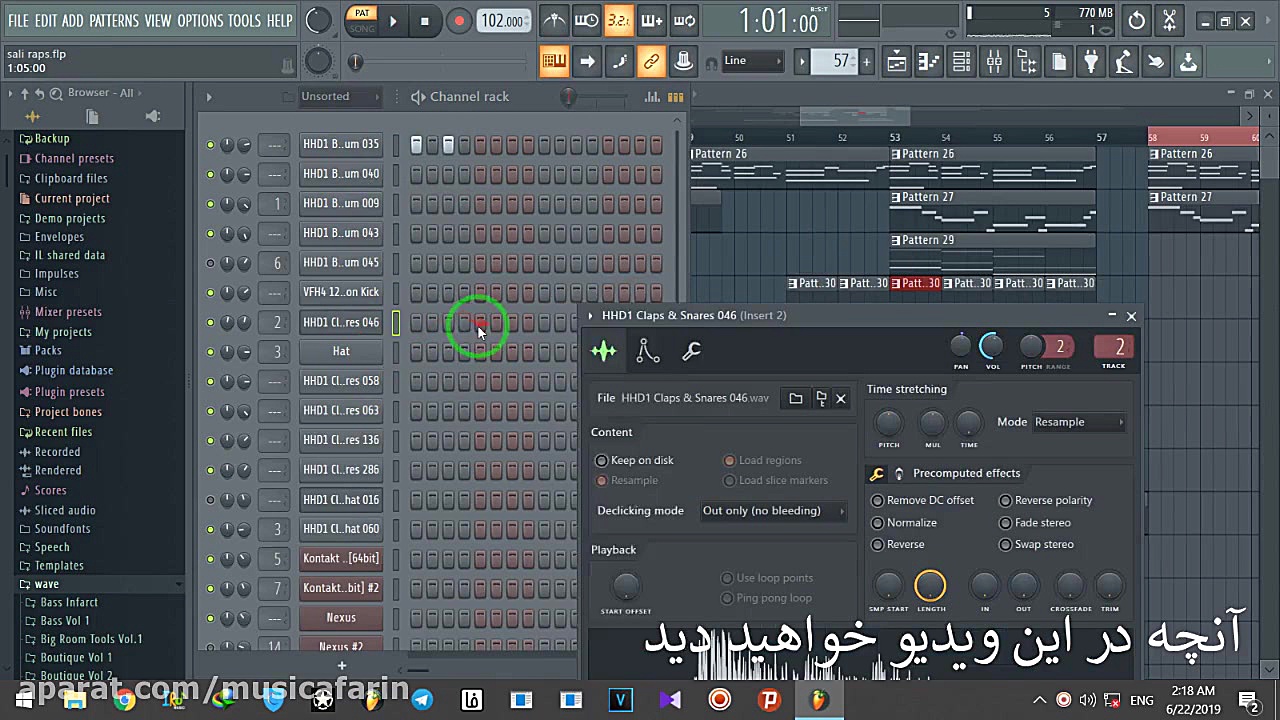Open the miscellaneous wrench settings tab
The image size is (1280, 720).
[691, 351]
